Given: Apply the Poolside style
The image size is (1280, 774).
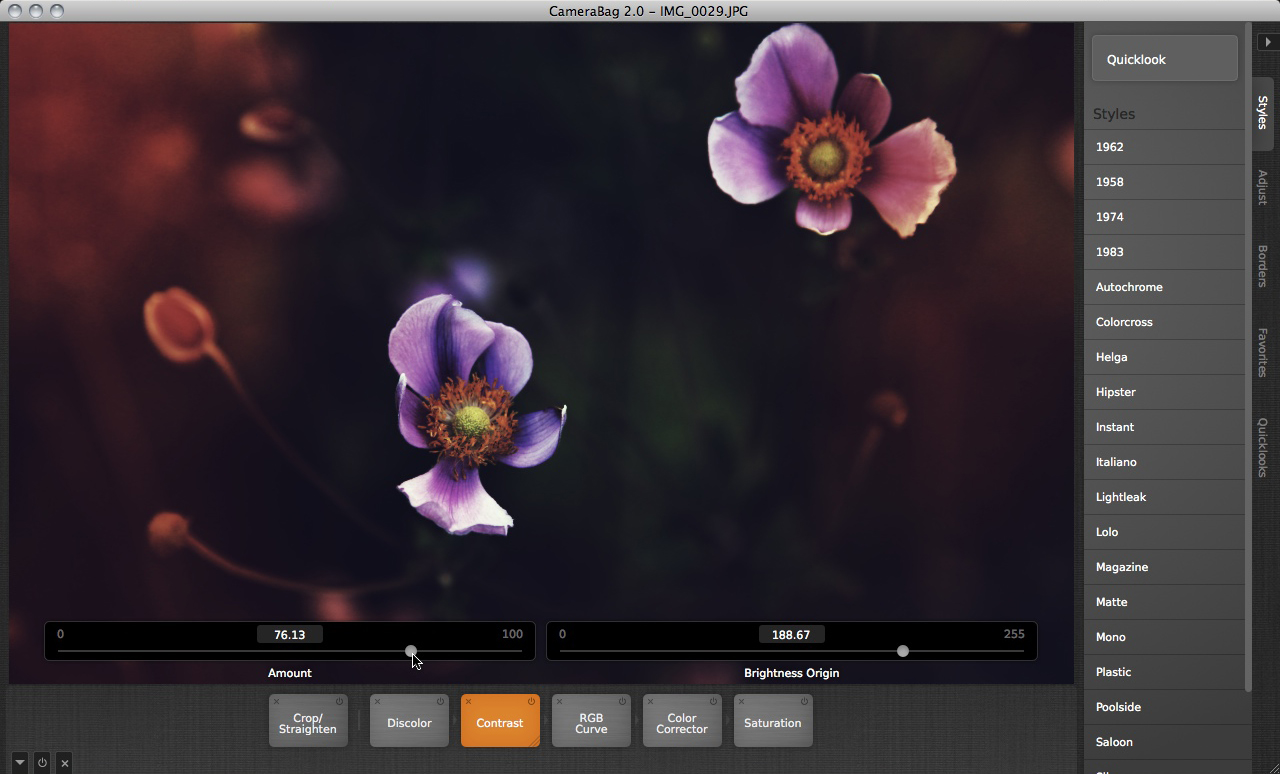Looking at the screenshot, I should click(x=1164, y=707).
